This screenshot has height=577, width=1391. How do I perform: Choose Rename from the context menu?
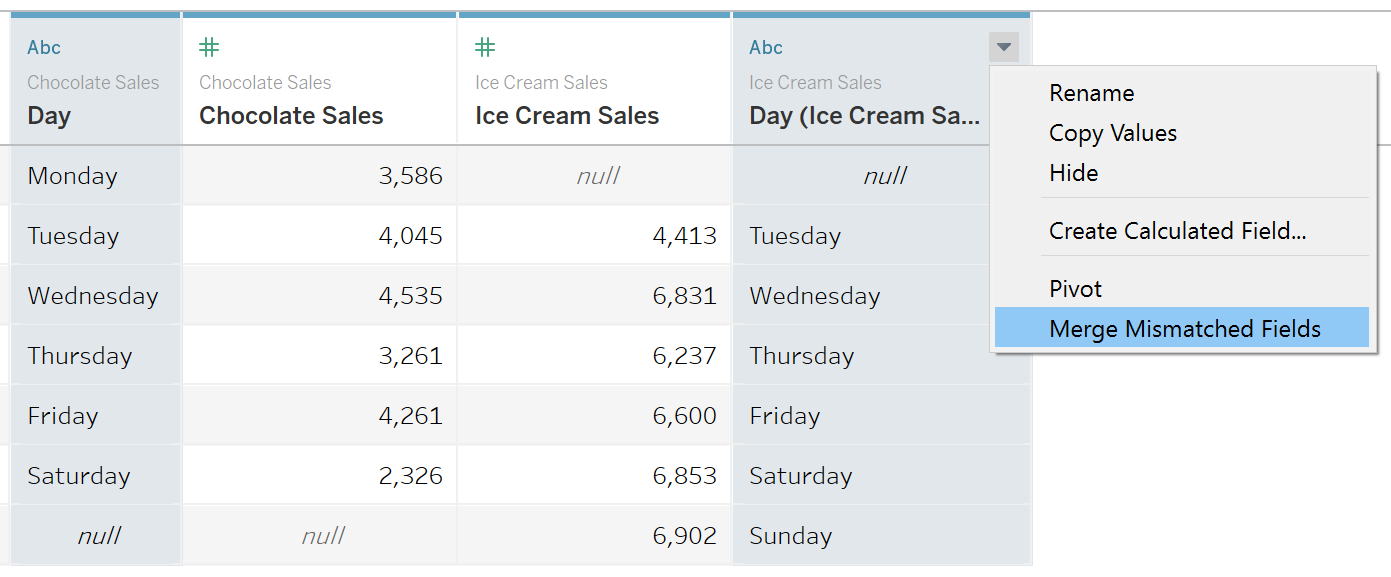coord(1092,93)
